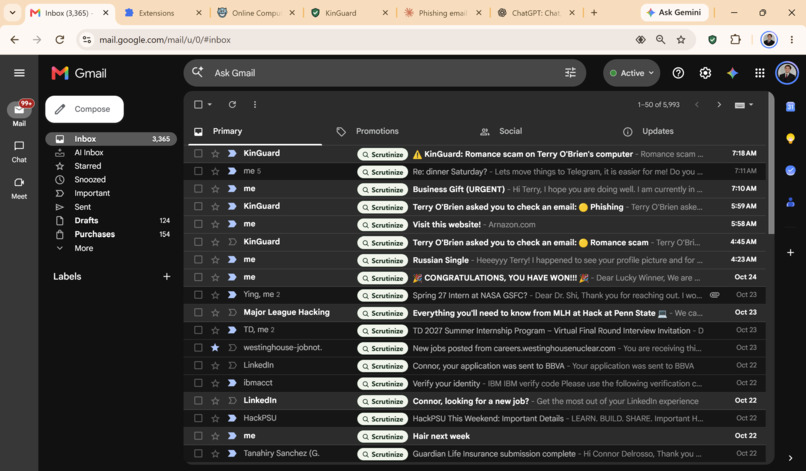
Task: Create a new label with plus
Action: coord(167,277)
